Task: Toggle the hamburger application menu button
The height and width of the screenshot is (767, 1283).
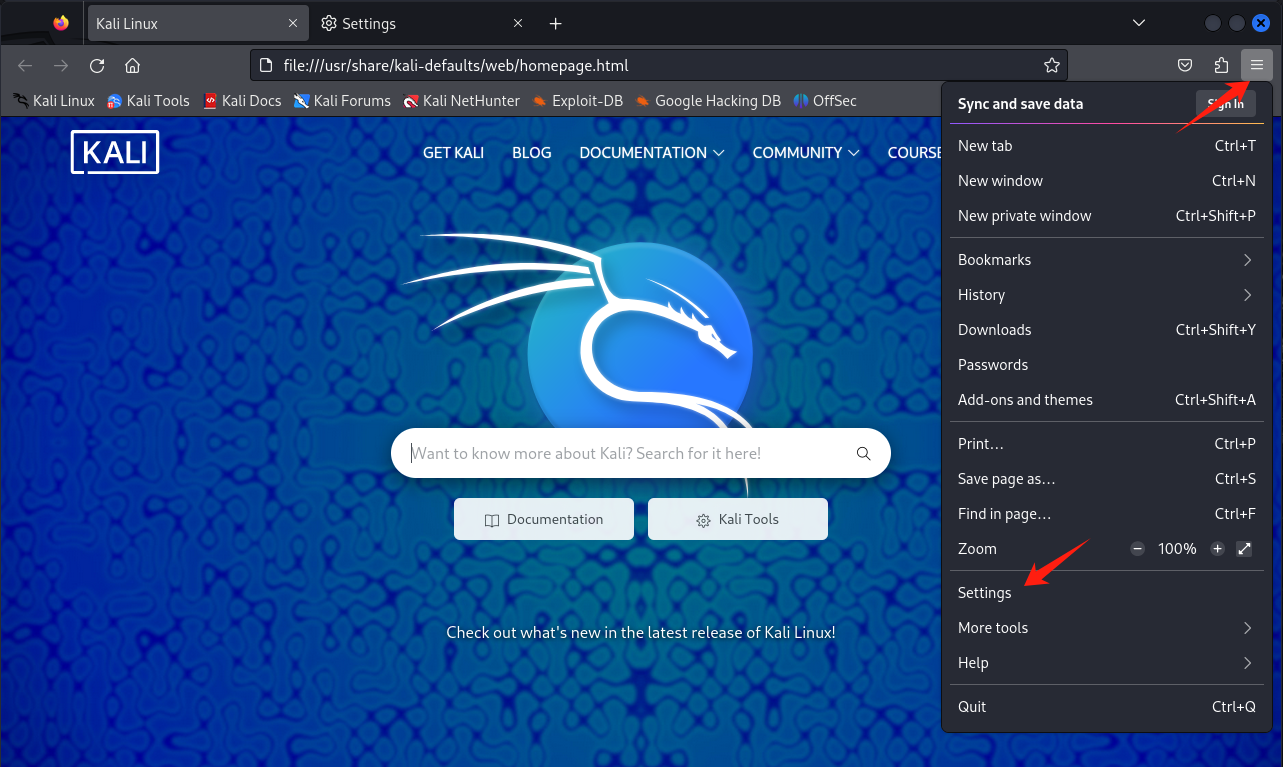Action: pyautogui.click(x=1257, y=66)
